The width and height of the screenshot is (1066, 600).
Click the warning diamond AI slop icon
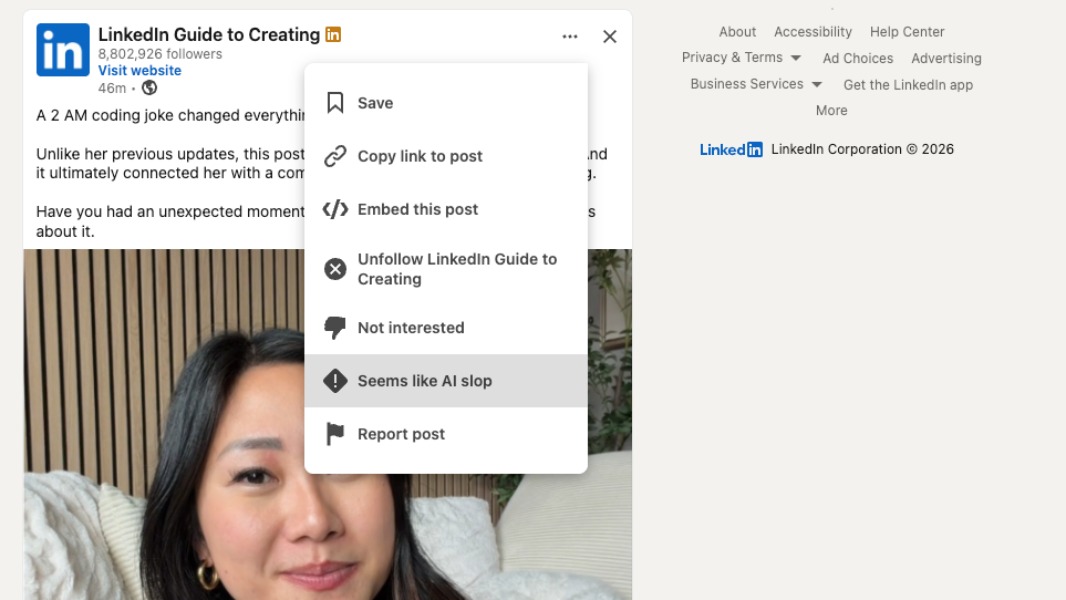(335, 381)
